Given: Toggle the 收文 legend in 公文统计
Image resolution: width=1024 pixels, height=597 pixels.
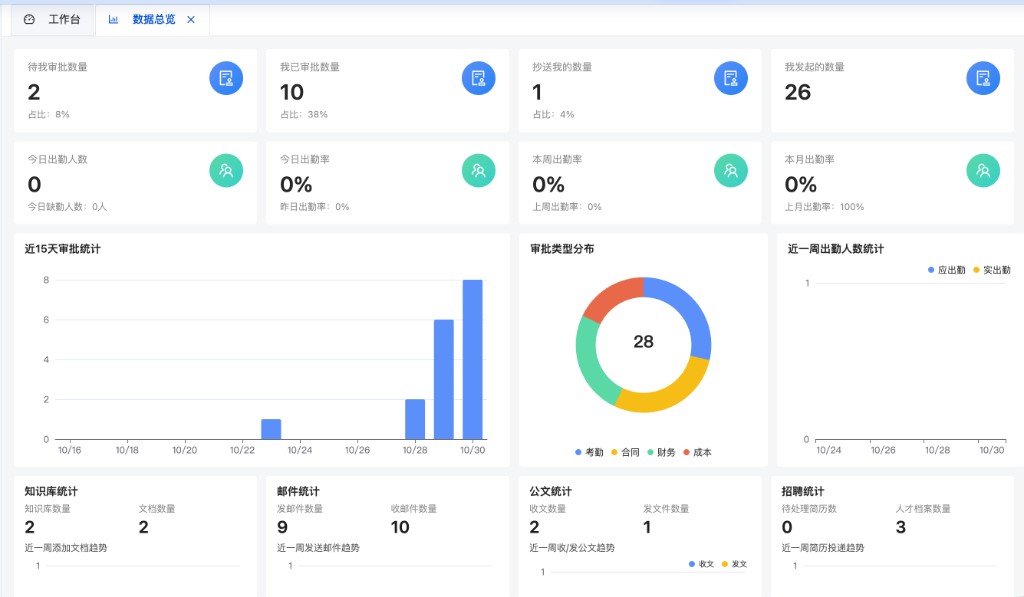Looking at the screenshot, I should (x=701, y=564).
